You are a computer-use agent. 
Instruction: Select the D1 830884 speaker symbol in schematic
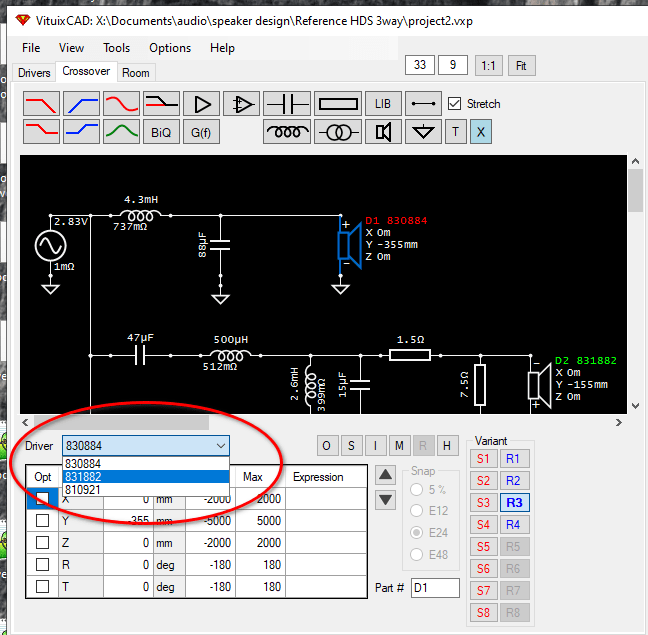pos(350,245)
